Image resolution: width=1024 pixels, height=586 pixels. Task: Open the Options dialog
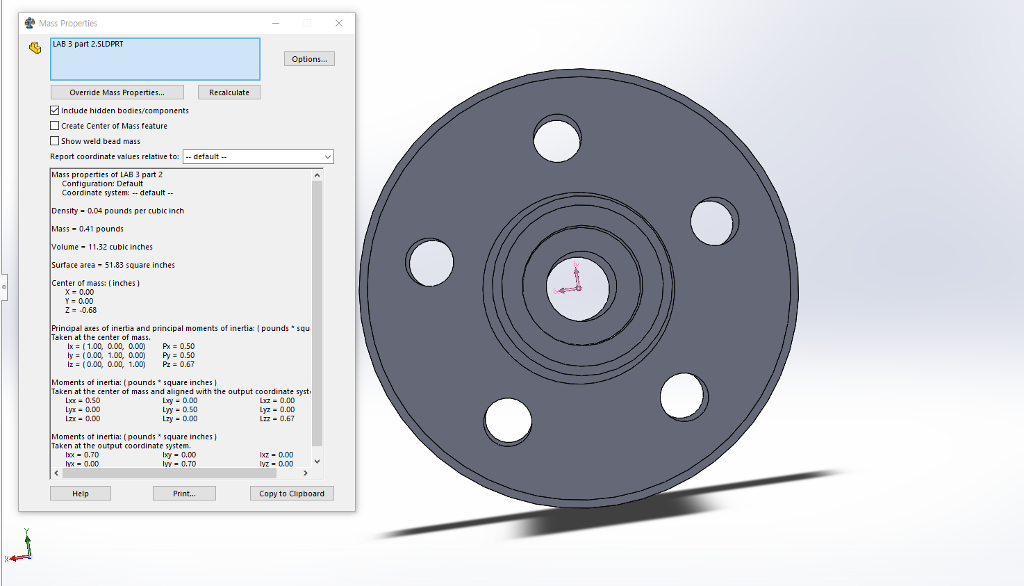(x=309, y=58)
